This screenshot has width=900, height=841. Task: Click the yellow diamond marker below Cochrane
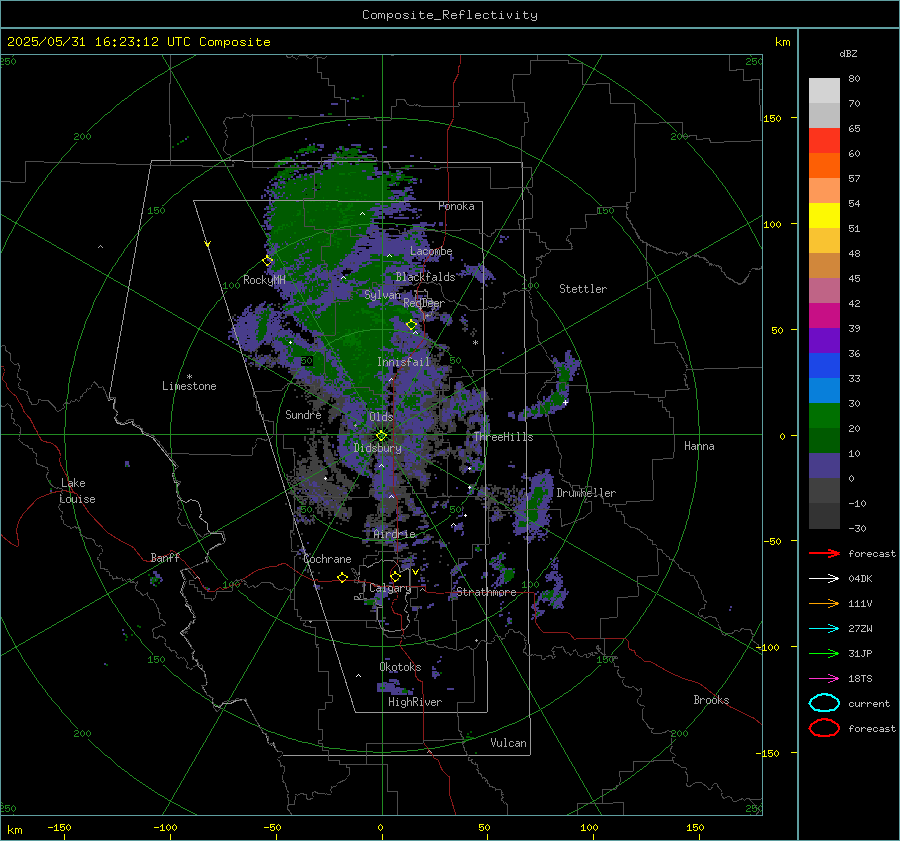pyautogui.click(x=342, y=577)
